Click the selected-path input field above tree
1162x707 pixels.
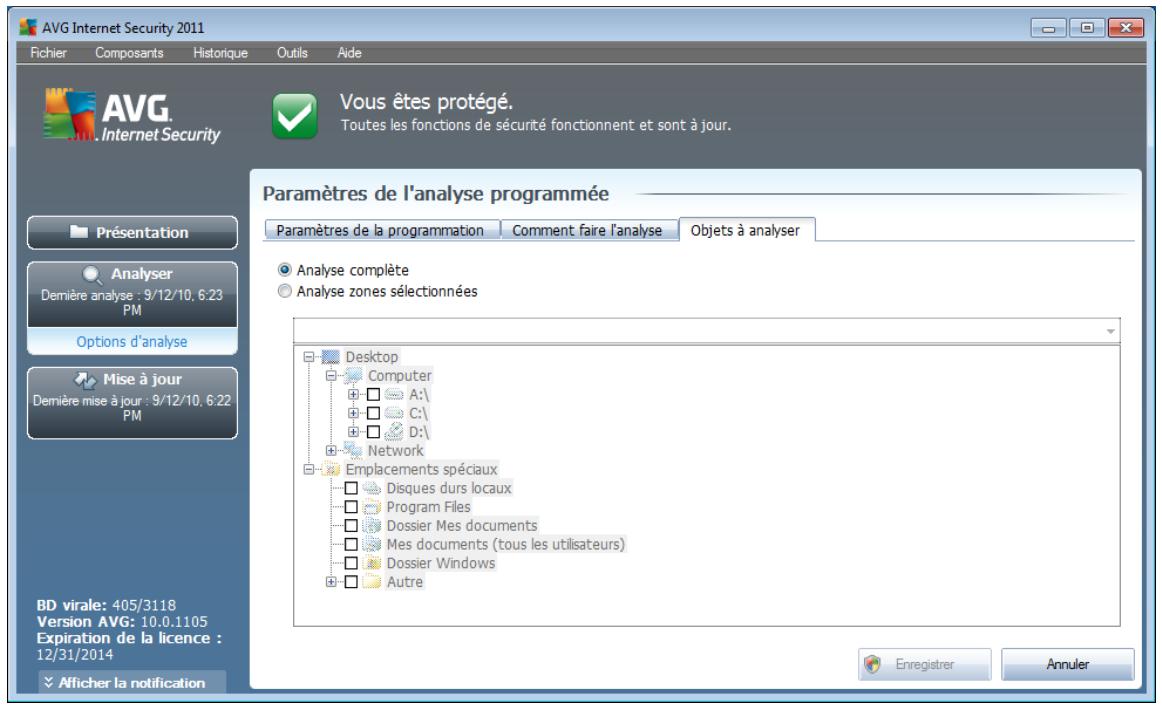[x=706, y=331]
